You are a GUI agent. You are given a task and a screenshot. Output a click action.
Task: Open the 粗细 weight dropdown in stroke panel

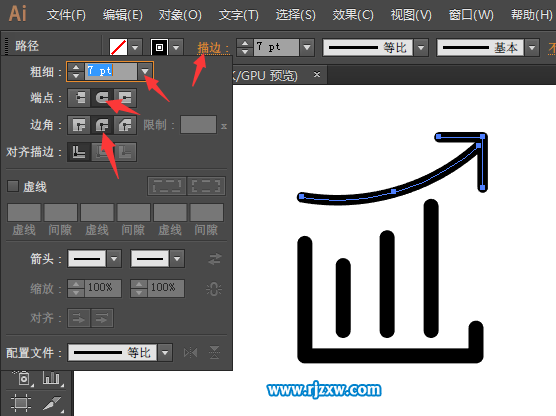click(145, 71)
